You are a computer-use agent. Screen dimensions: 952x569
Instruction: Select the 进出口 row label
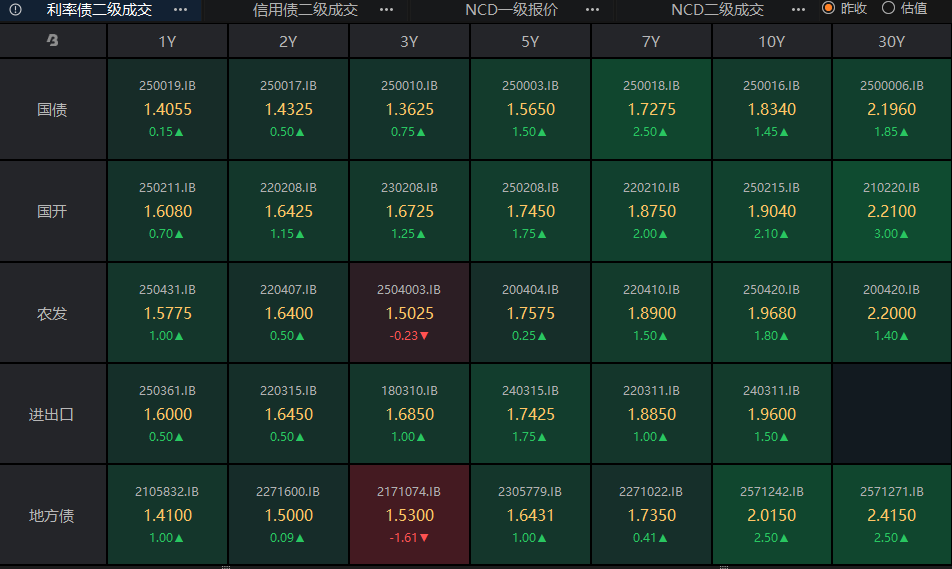tap(53, 414)
